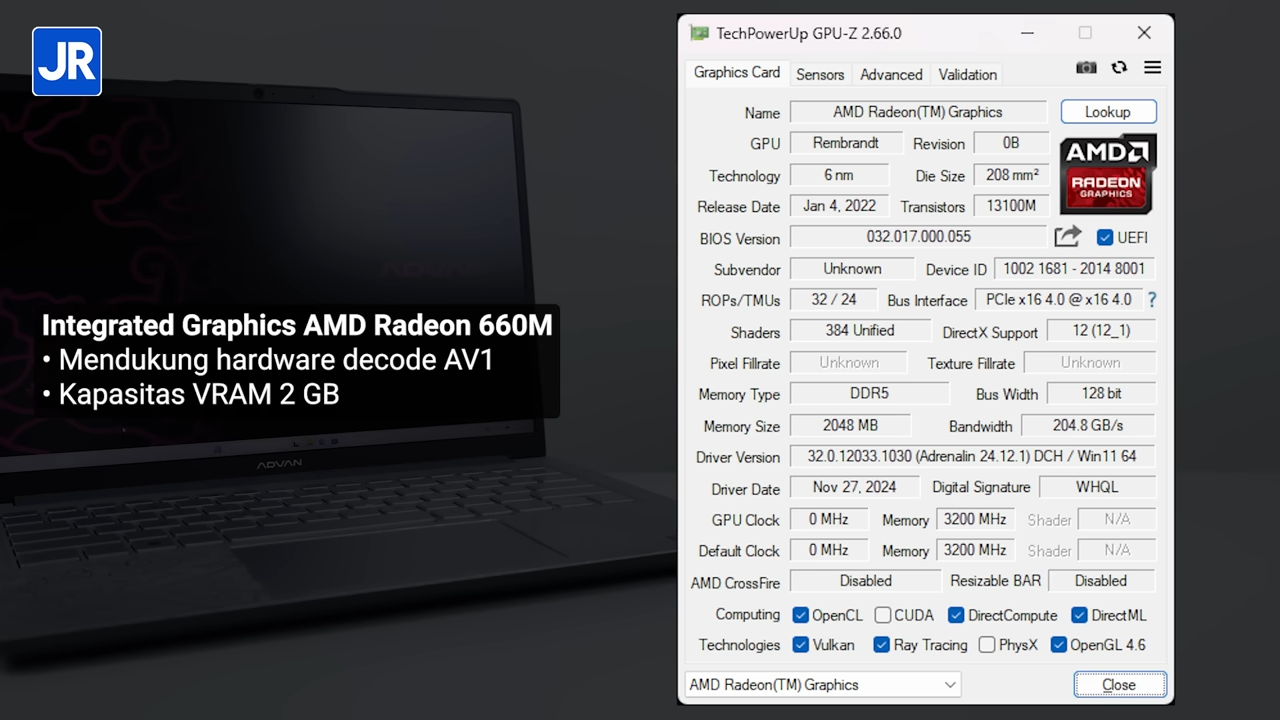The image size is (1280, 720).
Task: Toggle the UEFI checkbox
Action: pos(1104,237)
